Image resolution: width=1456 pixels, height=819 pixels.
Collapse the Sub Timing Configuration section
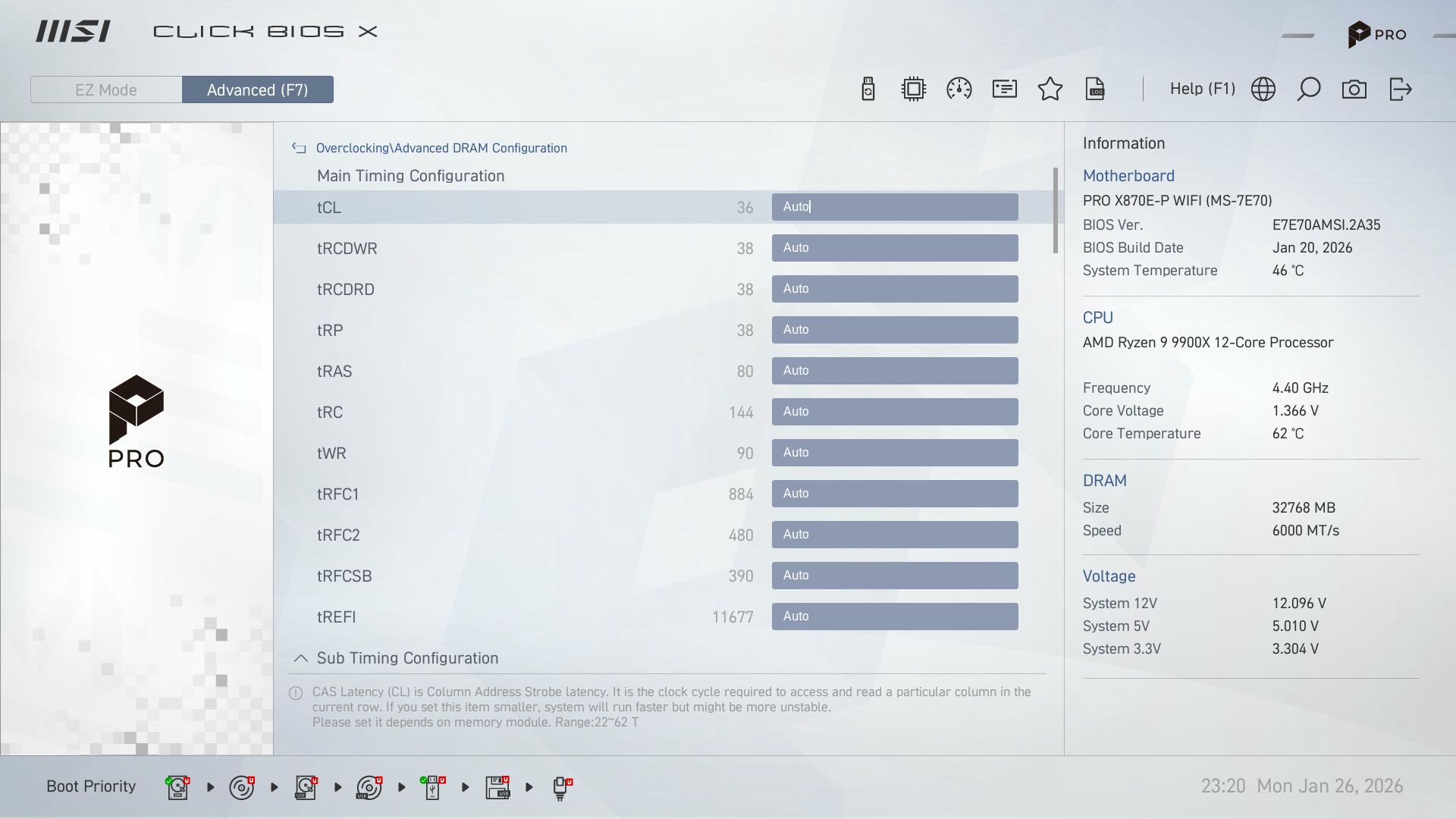(300, 658)
